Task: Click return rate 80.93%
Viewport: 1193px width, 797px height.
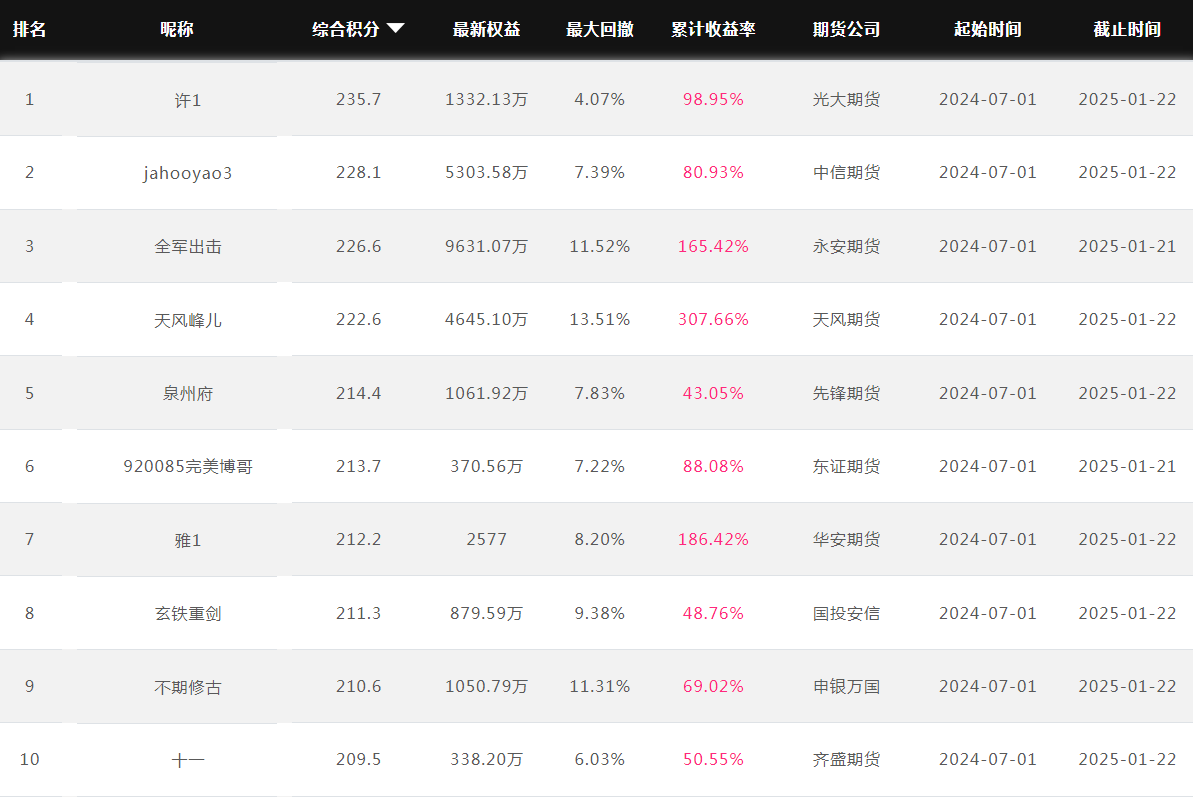Action: coord(713,173)
